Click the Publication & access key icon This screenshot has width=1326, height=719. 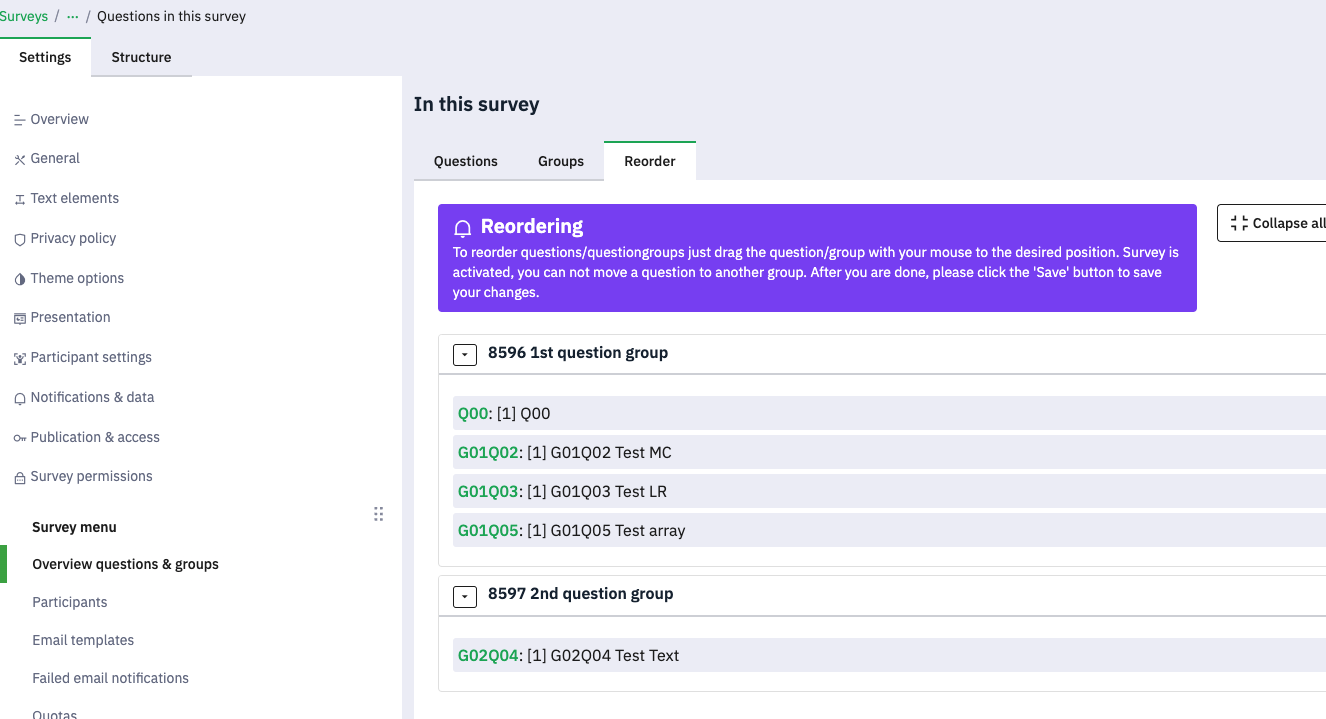(19, 438)
